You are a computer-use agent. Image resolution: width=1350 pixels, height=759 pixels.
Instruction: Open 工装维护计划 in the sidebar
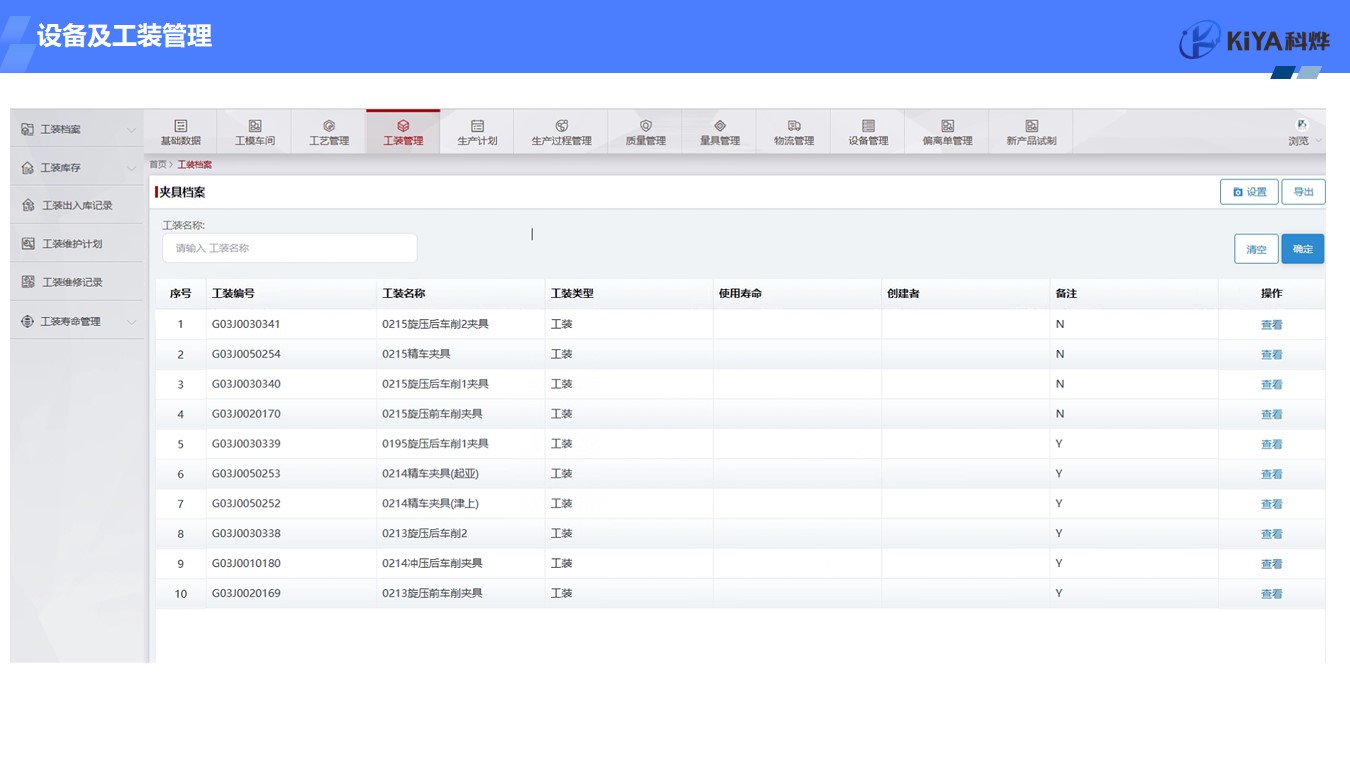[x=72, y=244]
